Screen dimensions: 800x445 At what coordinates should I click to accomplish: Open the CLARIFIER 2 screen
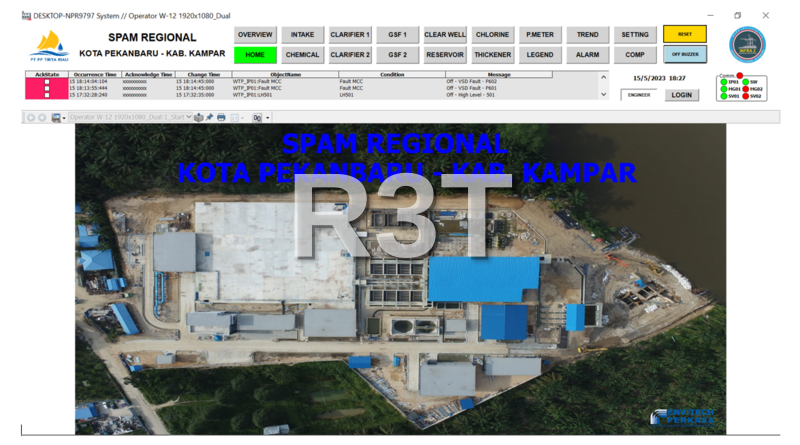coord(350,55)
